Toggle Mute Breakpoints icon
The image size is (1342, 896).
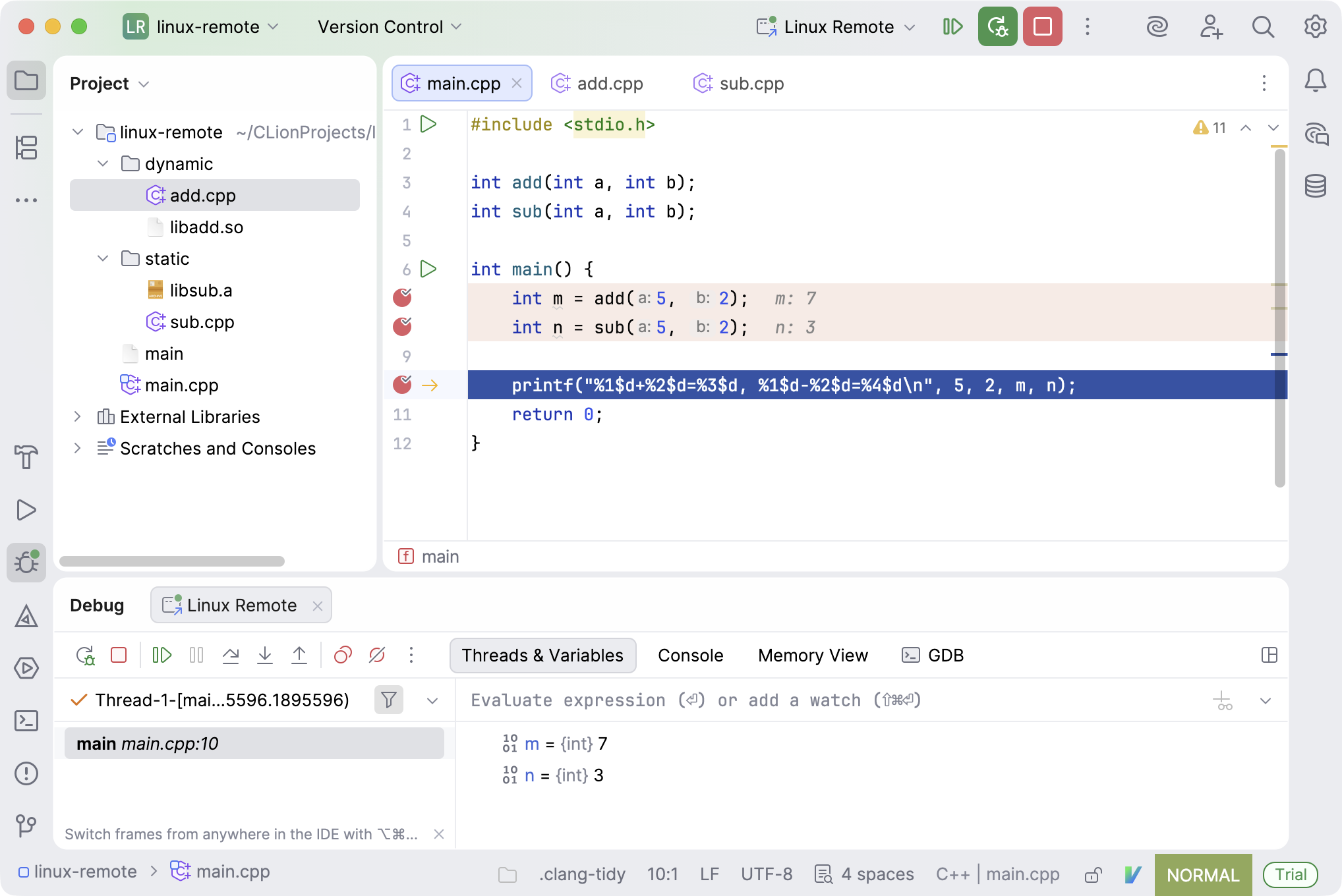(x=377, y=655)
